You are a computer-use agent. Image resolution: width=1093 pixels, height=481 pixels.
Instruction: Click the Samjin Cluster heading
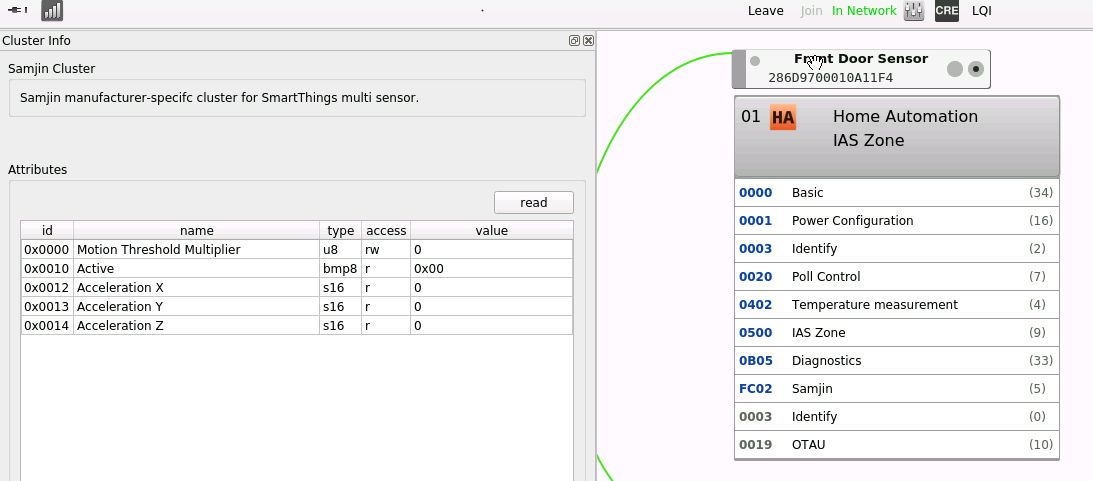pyautogui.click(x=52, y=68)
